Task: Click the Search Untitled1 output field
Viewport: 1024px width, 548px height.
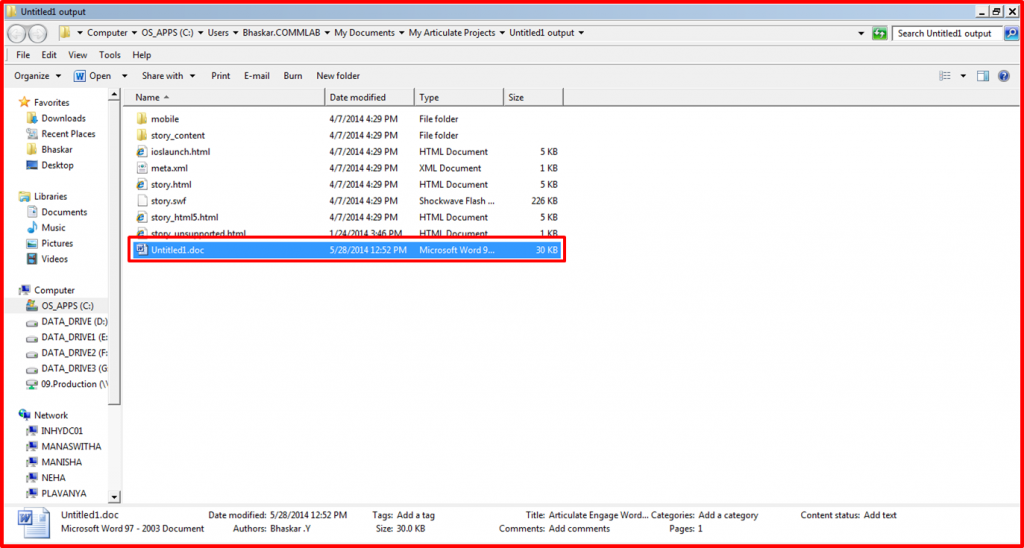Action: coord(943,33)
